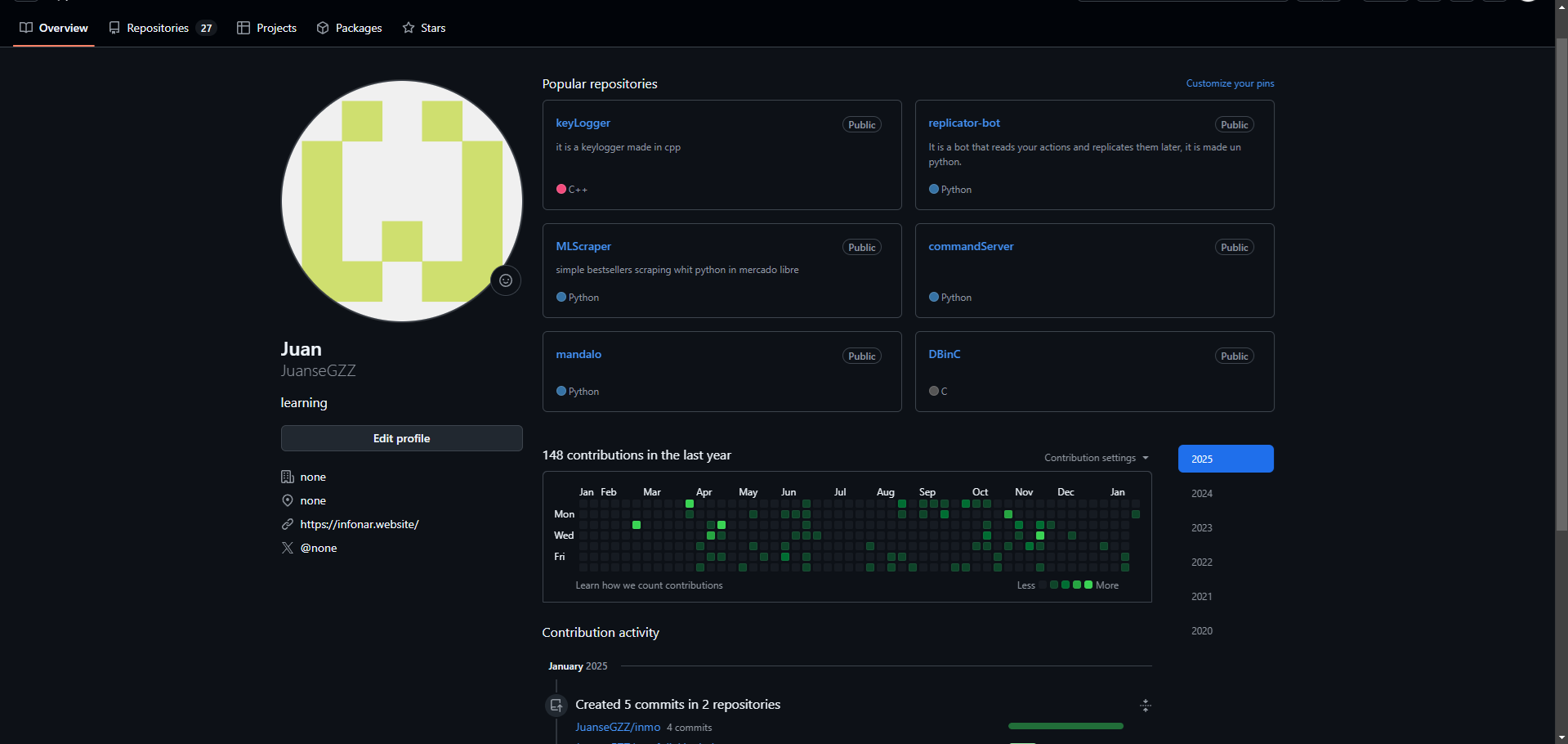The width and height of the screenshot is (1568, 744).
Task: Click the C++ language color dot
Action: coord(561,189)
